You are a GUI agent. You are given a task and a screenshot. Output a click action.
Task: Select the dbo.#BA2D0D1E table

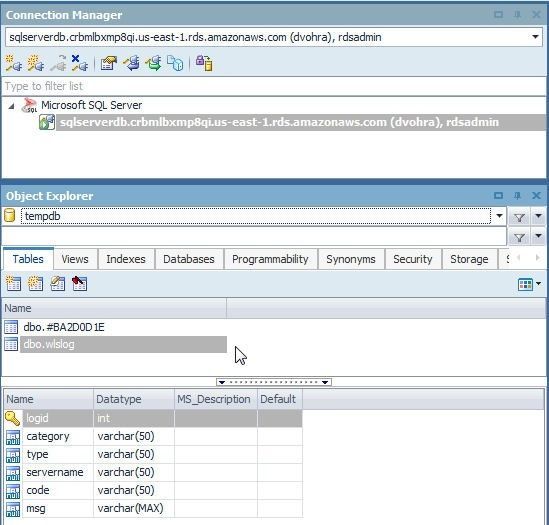point(64,327)
